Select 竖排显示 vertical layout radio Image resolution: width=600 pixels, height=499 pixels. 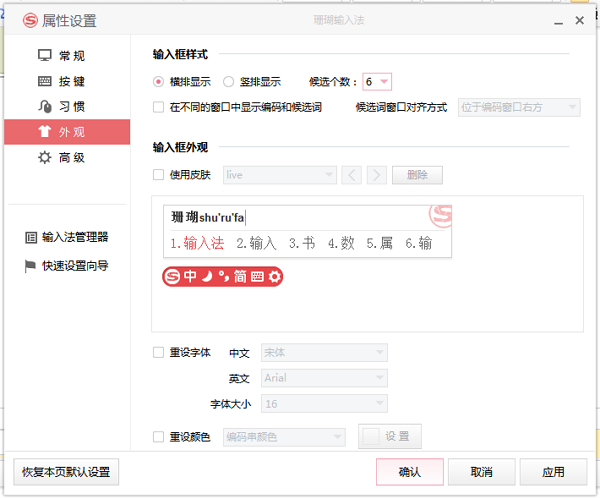228,82
